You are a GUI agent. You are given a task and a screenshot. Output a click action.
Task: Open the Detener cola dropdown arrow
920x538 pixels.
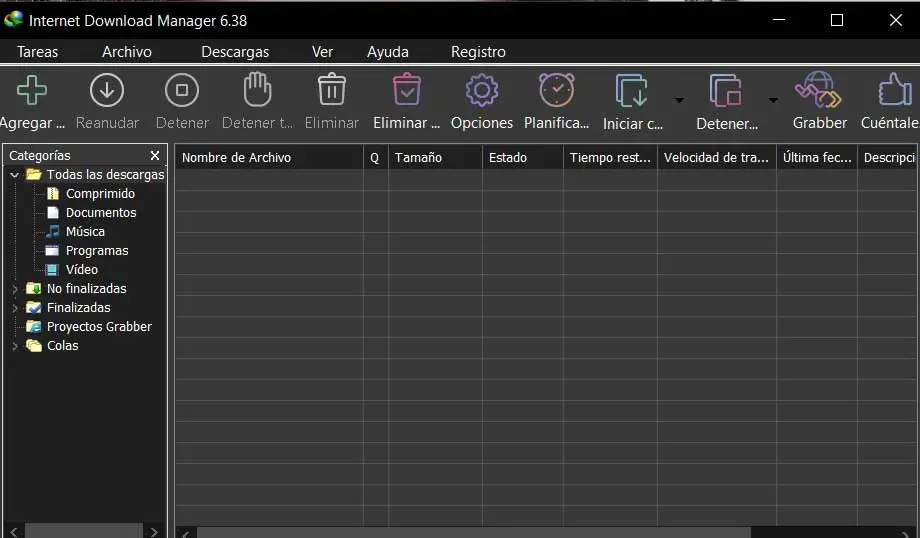point(773,100)
